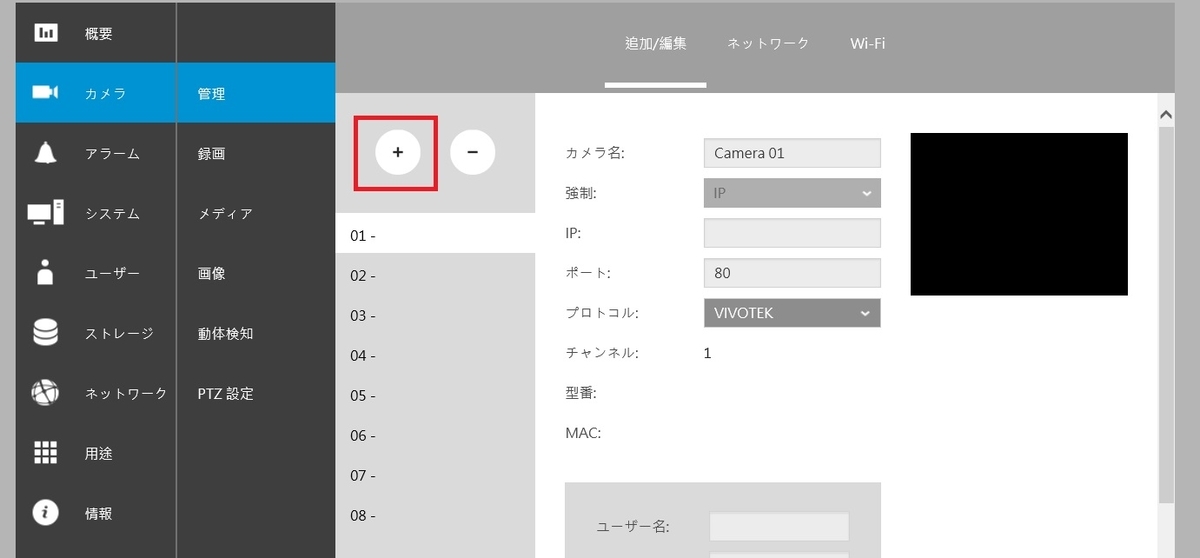The image size is (1200, 558).
Task: Click the applications grid icon
Action: click(x=46, y=453)
